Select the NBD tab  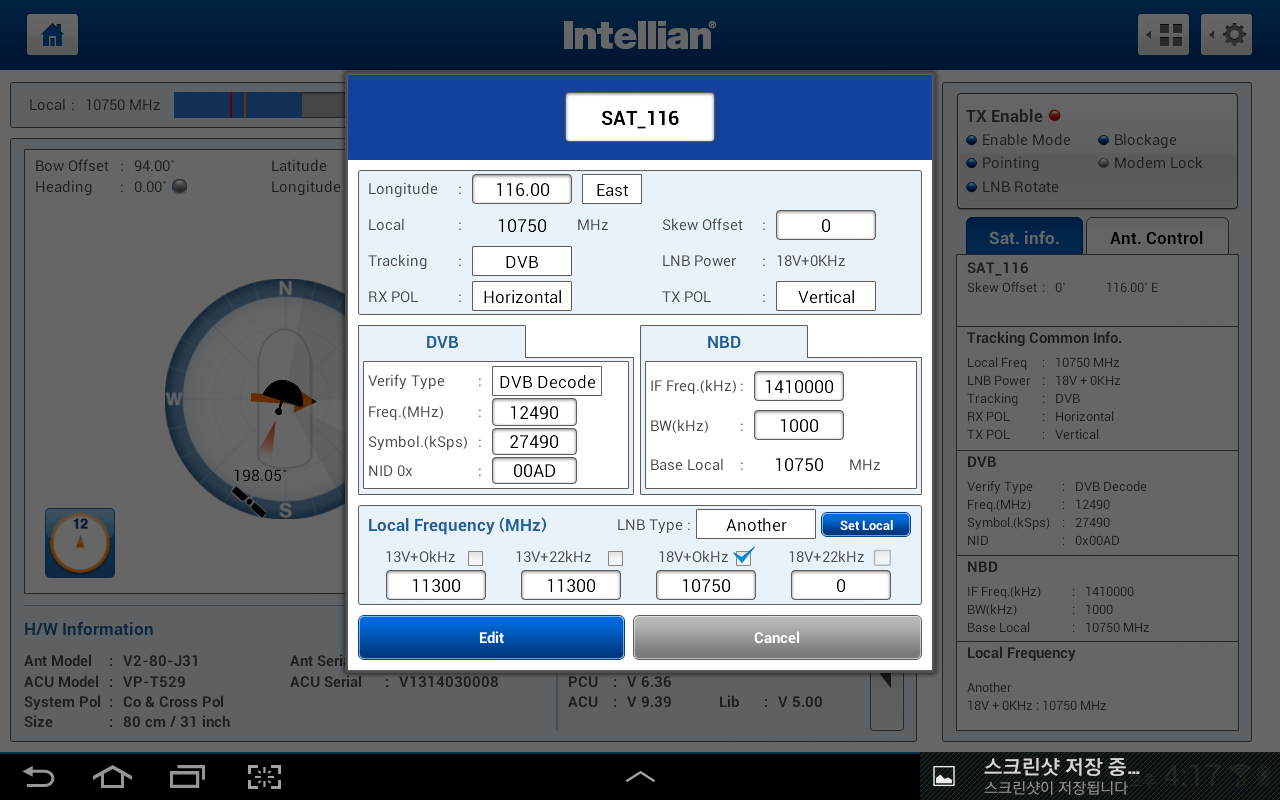pos(724,342)
